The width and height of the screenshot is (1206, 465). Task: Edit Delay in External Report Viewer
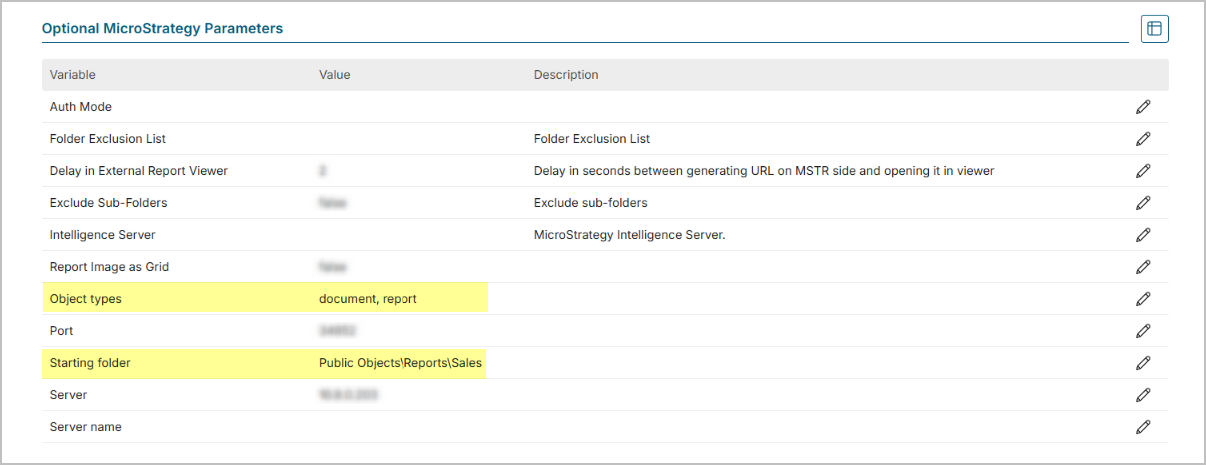coord(1143,171)
